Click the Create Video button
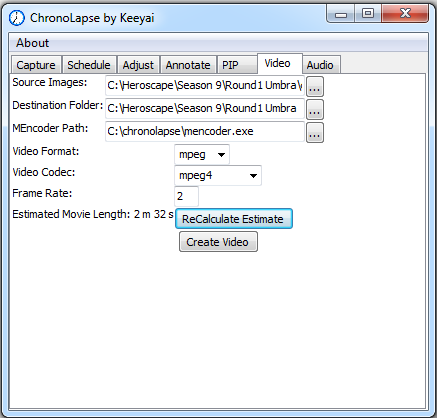The height and width of the screenshot is (418, 437). [218, 242]
